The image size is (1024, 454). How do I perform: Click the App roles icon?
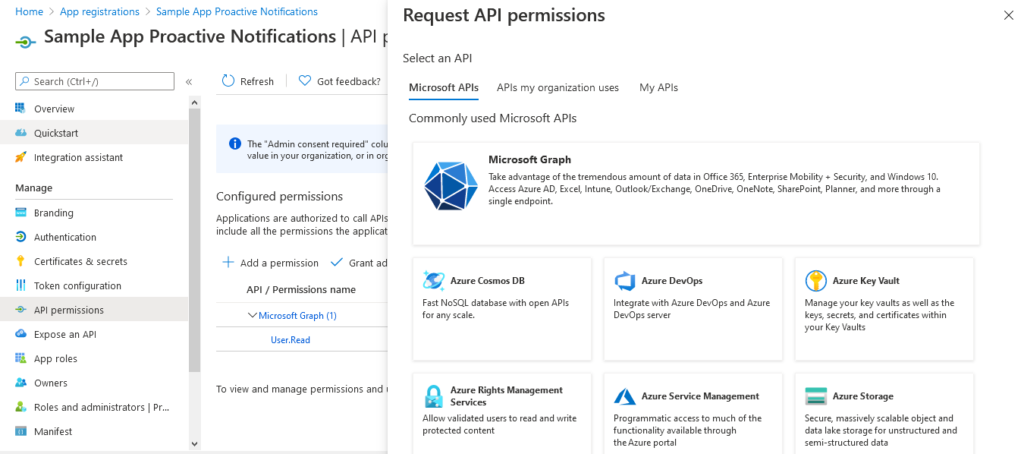[x=21, y=359]
